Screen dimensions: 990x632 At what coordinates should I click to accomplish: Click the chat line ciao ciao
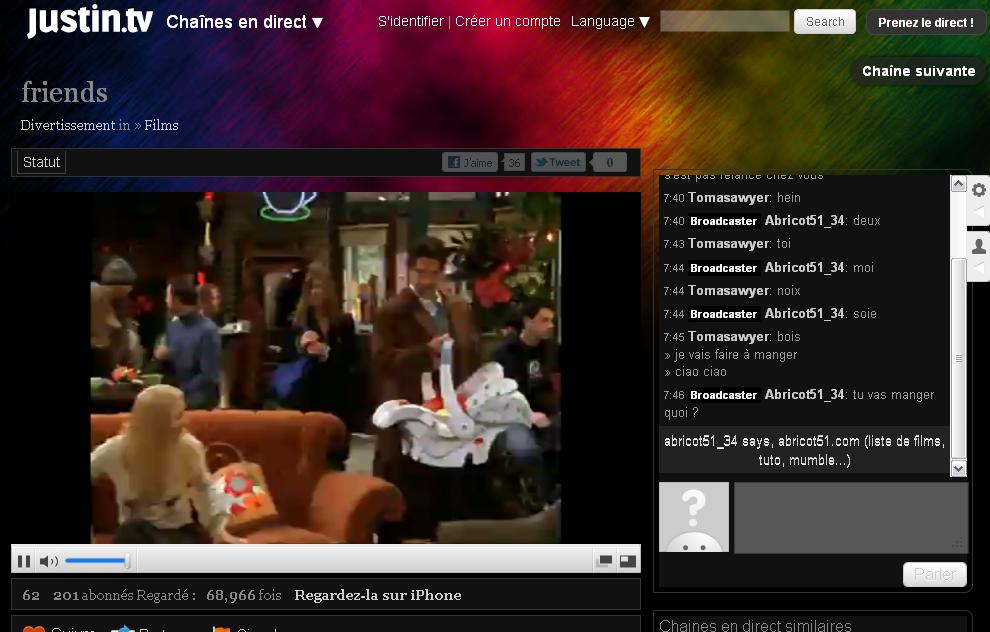695,372
